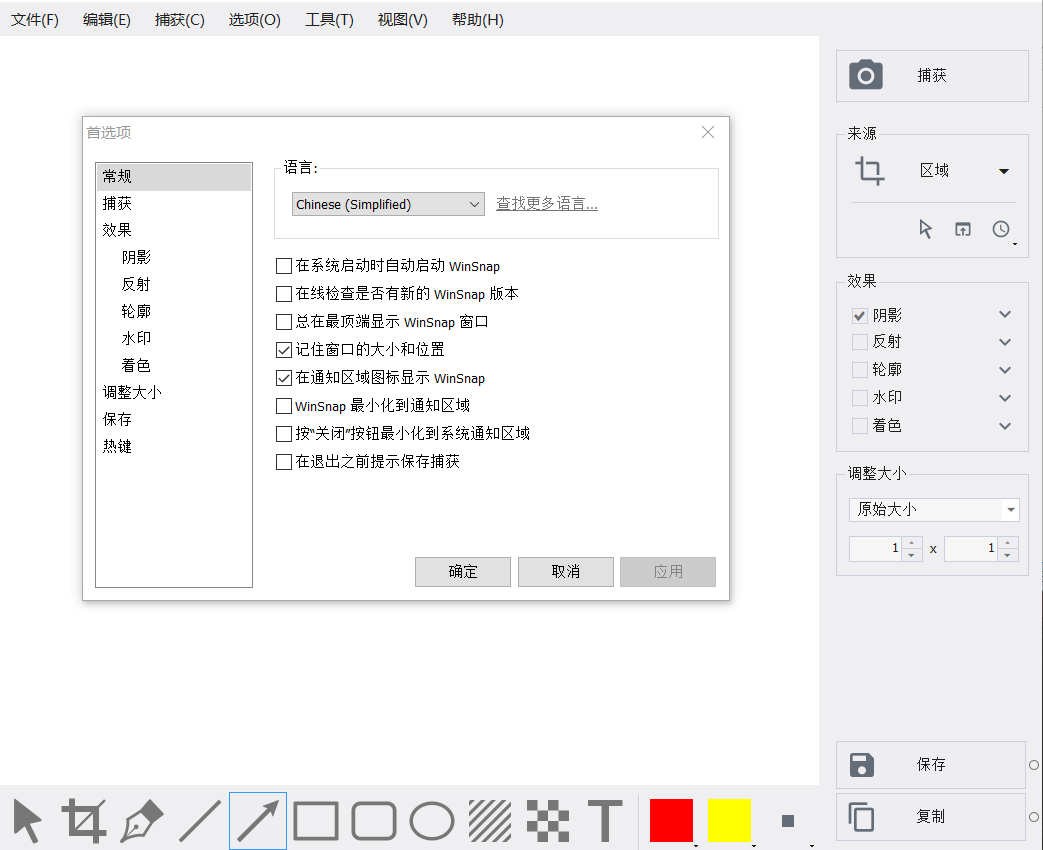Enable the 轮廓 effect checkbox

point(859,370)
